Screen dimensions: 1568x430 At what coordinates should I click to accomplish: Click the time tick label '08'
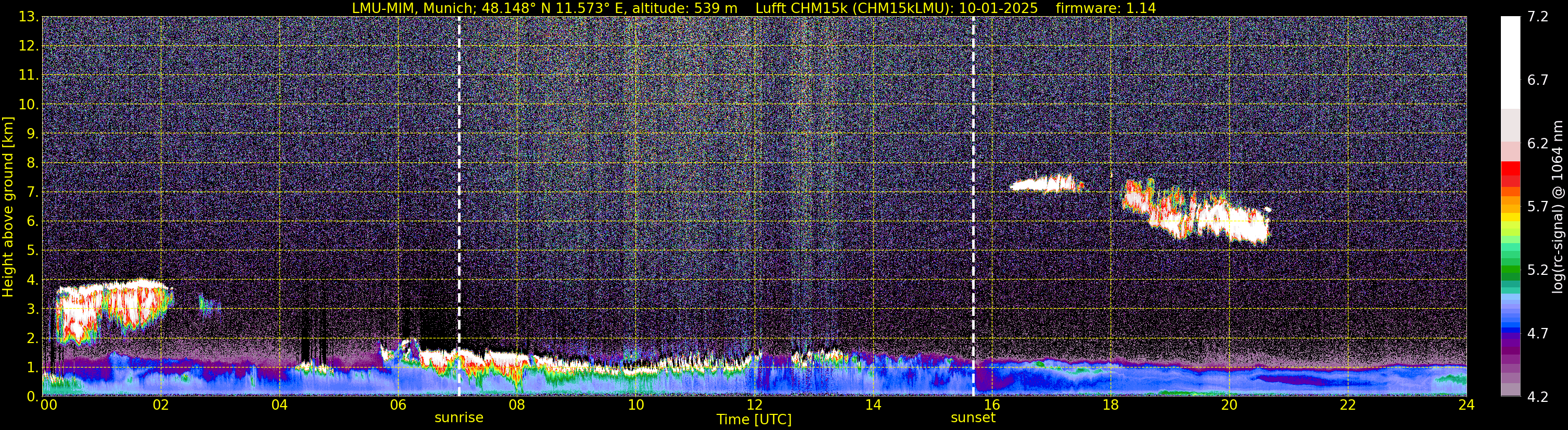coord(517,406)
